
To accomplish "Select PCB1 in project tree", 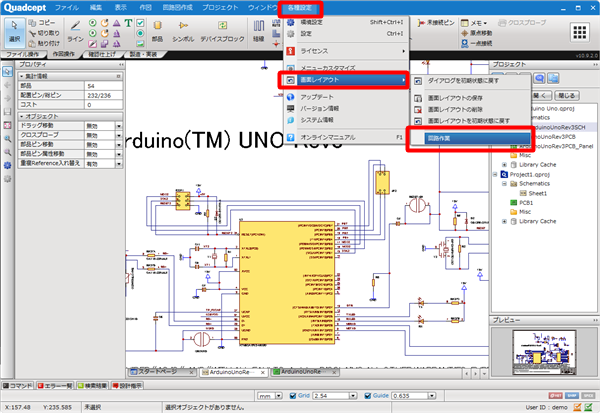I will (x=526, y=202).
